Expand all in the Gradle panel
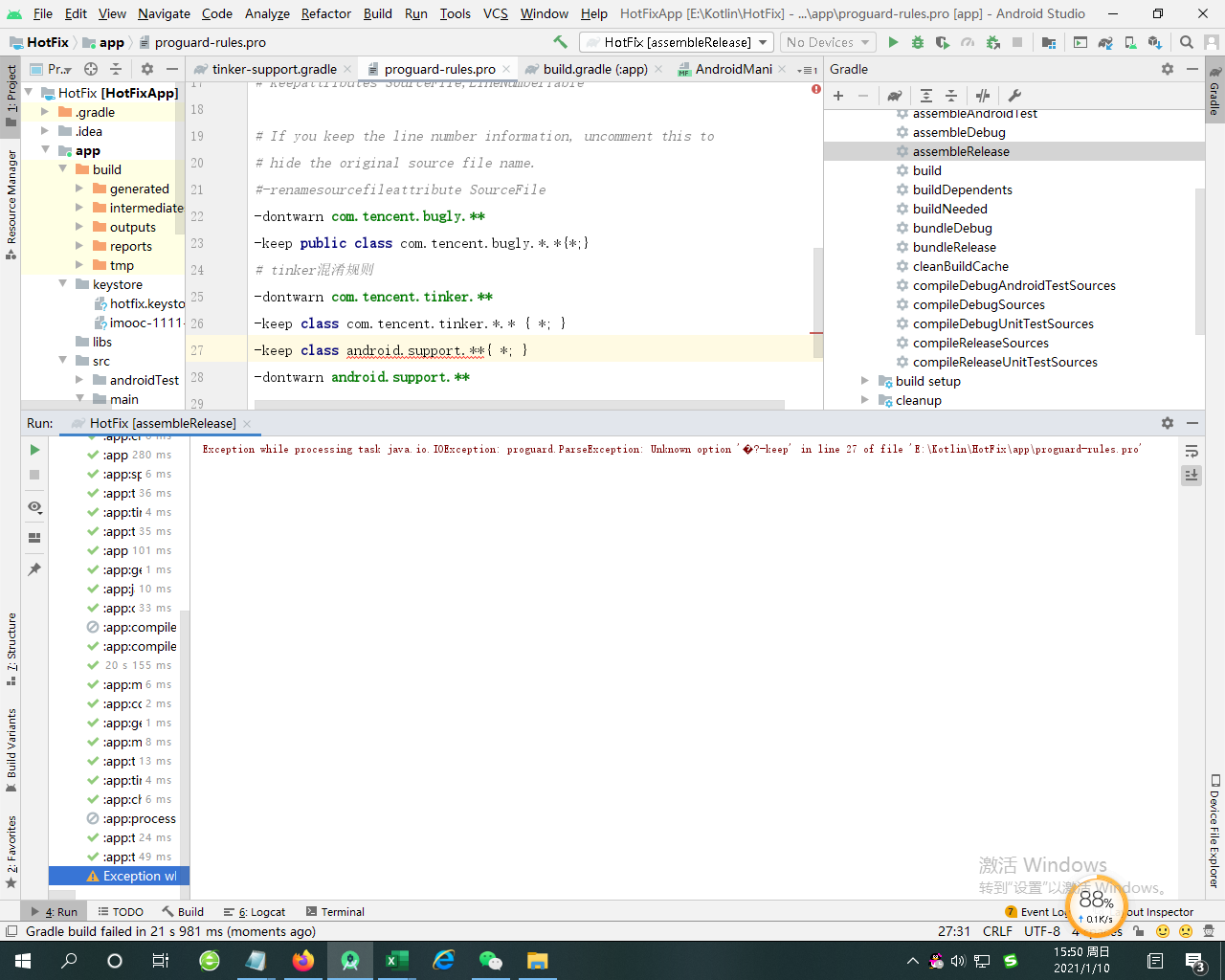 926,96
